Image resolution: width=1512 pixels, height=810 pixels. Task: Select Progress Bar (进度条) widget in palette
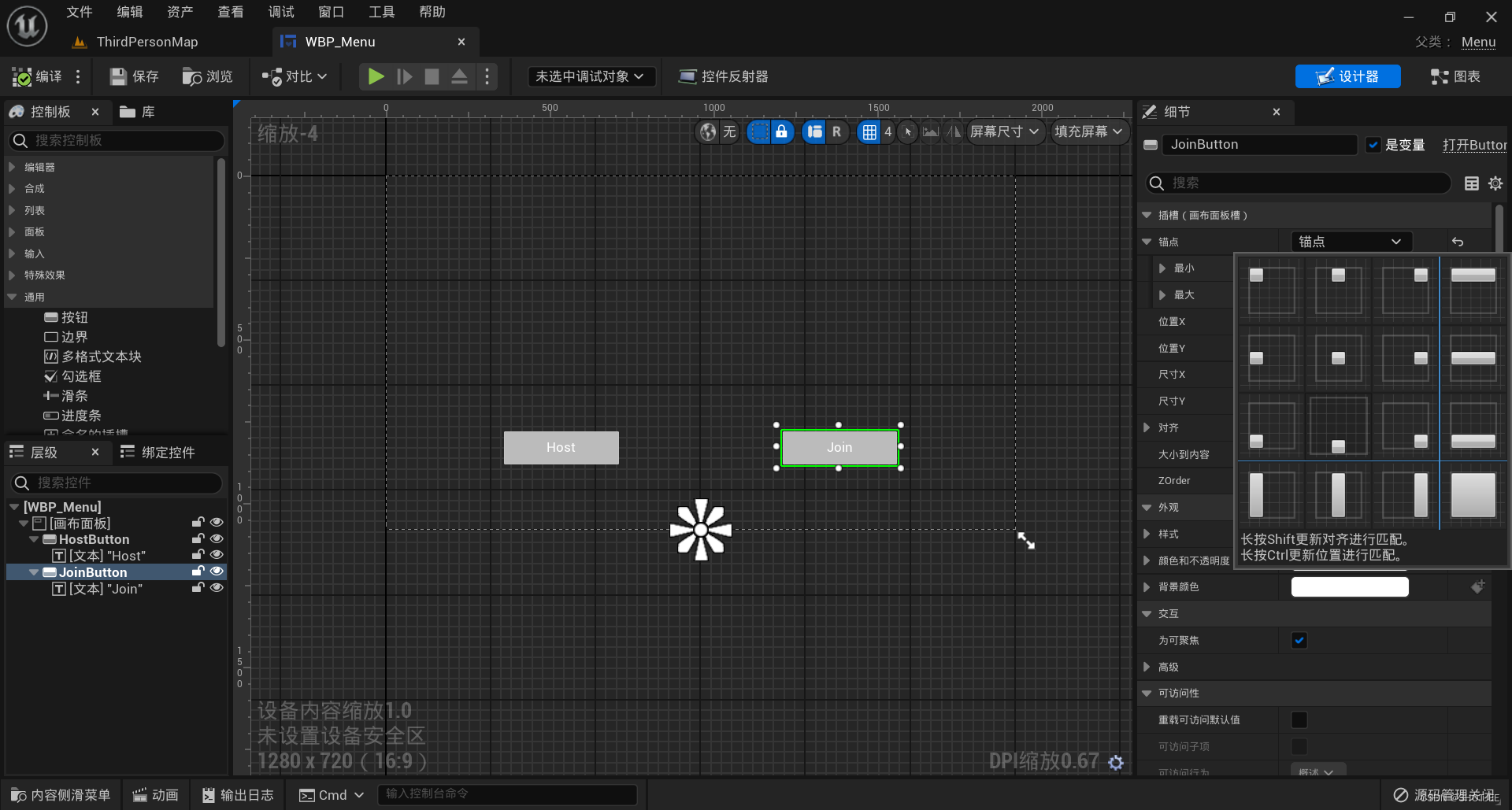[72, 416]
